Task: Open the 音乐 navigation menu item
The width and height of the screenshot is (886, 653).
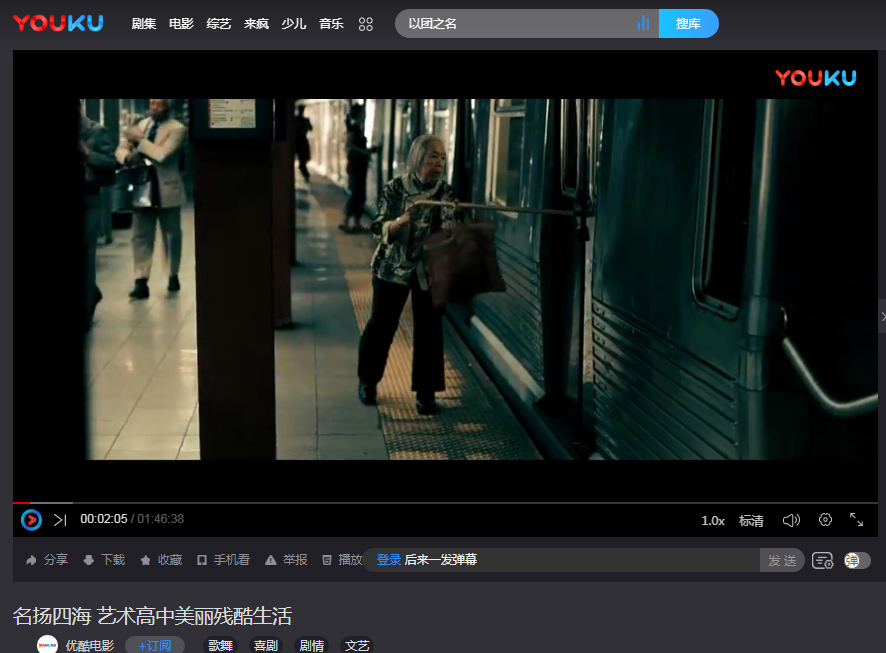Action: point(331,24)
